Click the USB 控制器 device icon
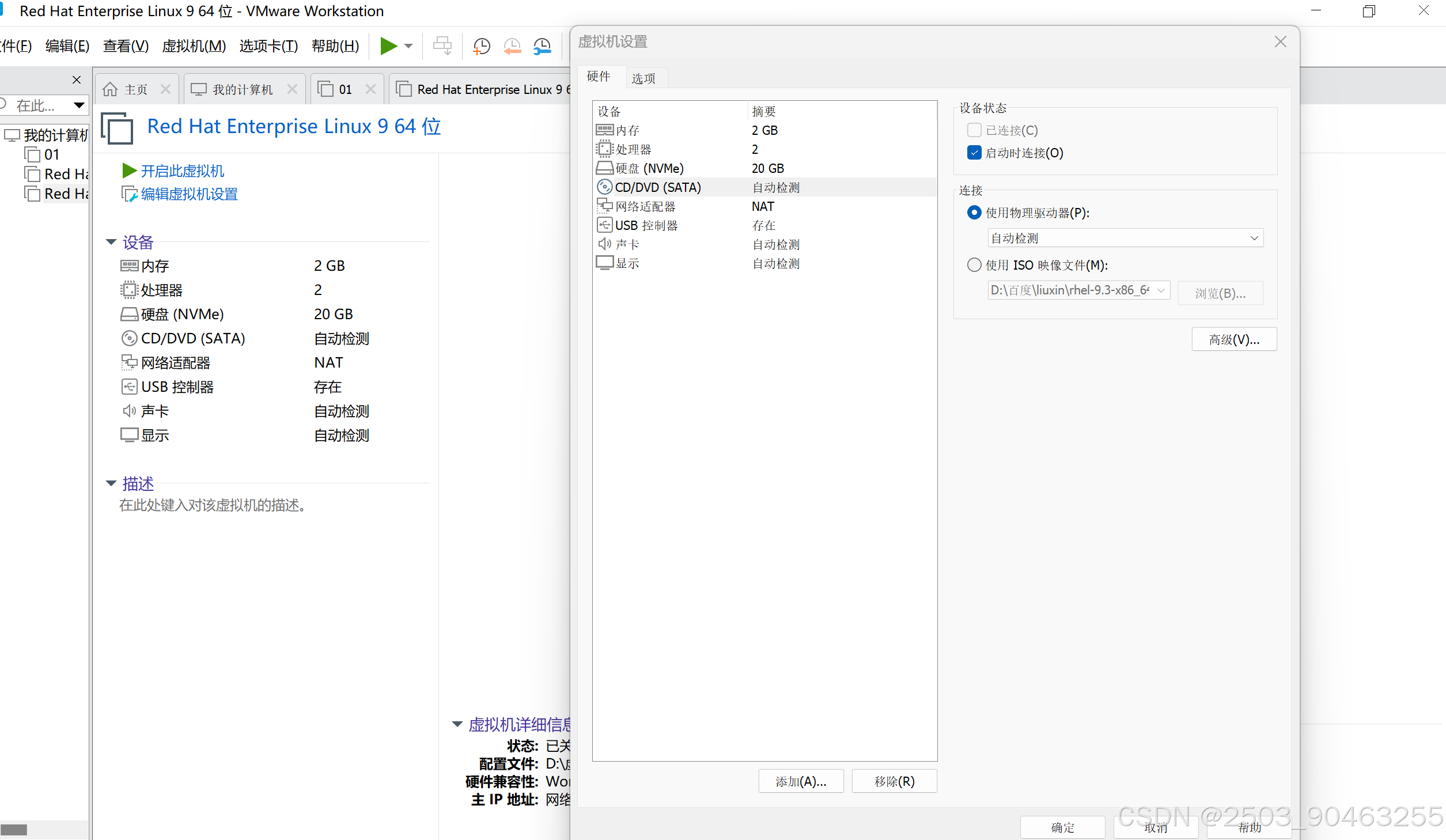This screenshot has width=1446, height=840. click(605, 225)
